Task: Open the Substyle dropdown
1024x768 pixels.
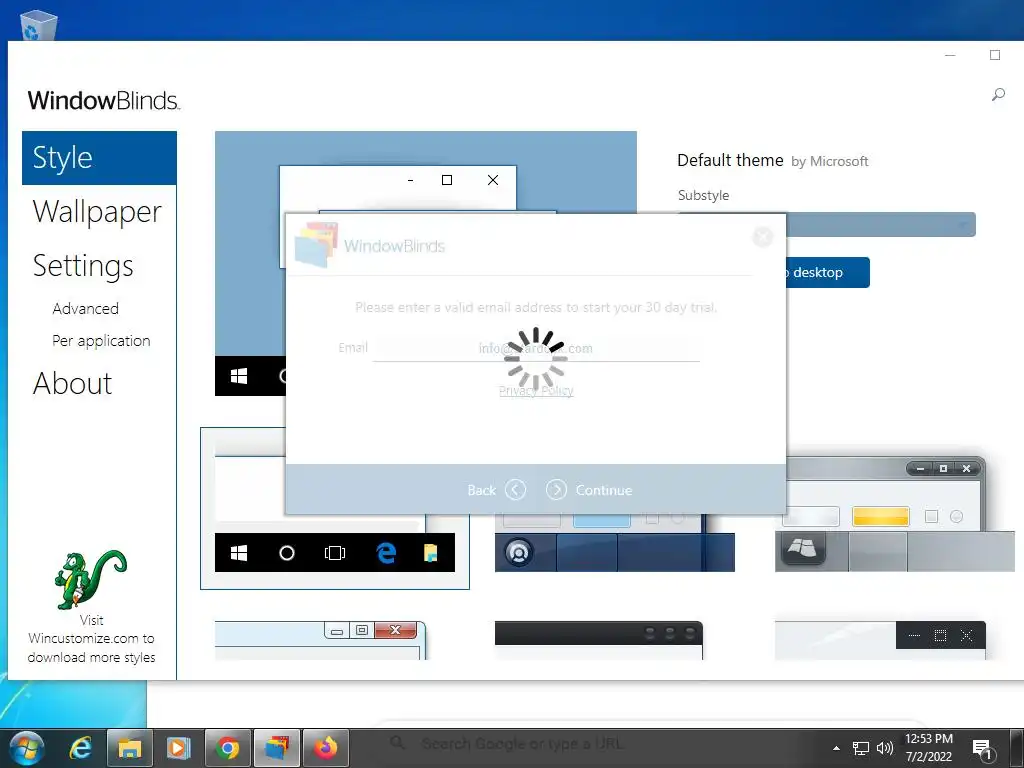Action: click(x=880, y=225)
